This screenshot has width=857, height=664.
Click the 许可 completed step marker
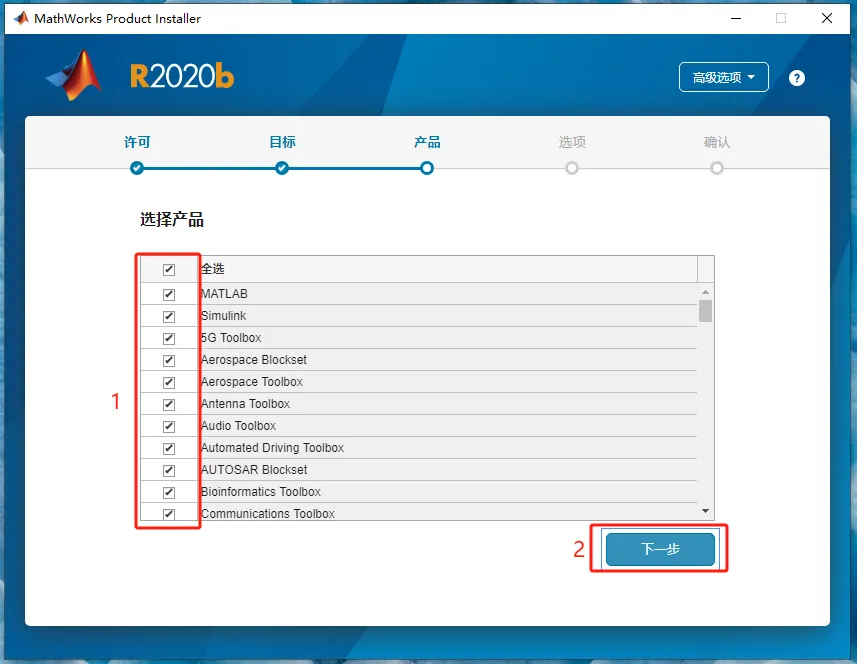(x=137, y=168)
